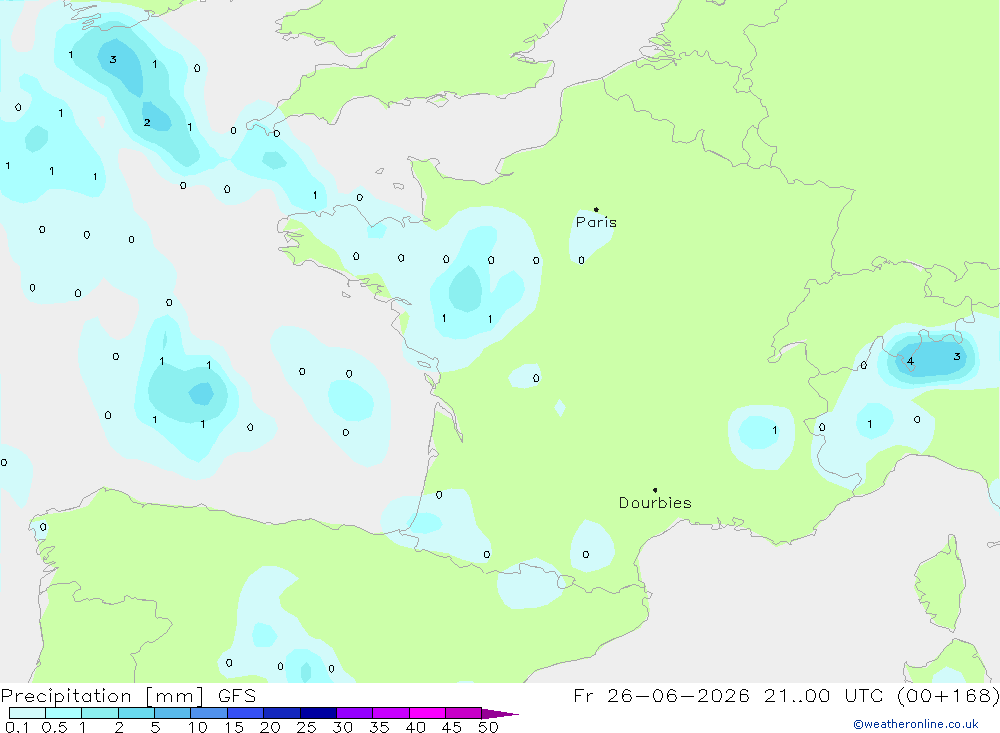Viewport: 1000px width, 733px height.
Task: Select the black dot marker above Dourbies
Action: coord(655,490)
